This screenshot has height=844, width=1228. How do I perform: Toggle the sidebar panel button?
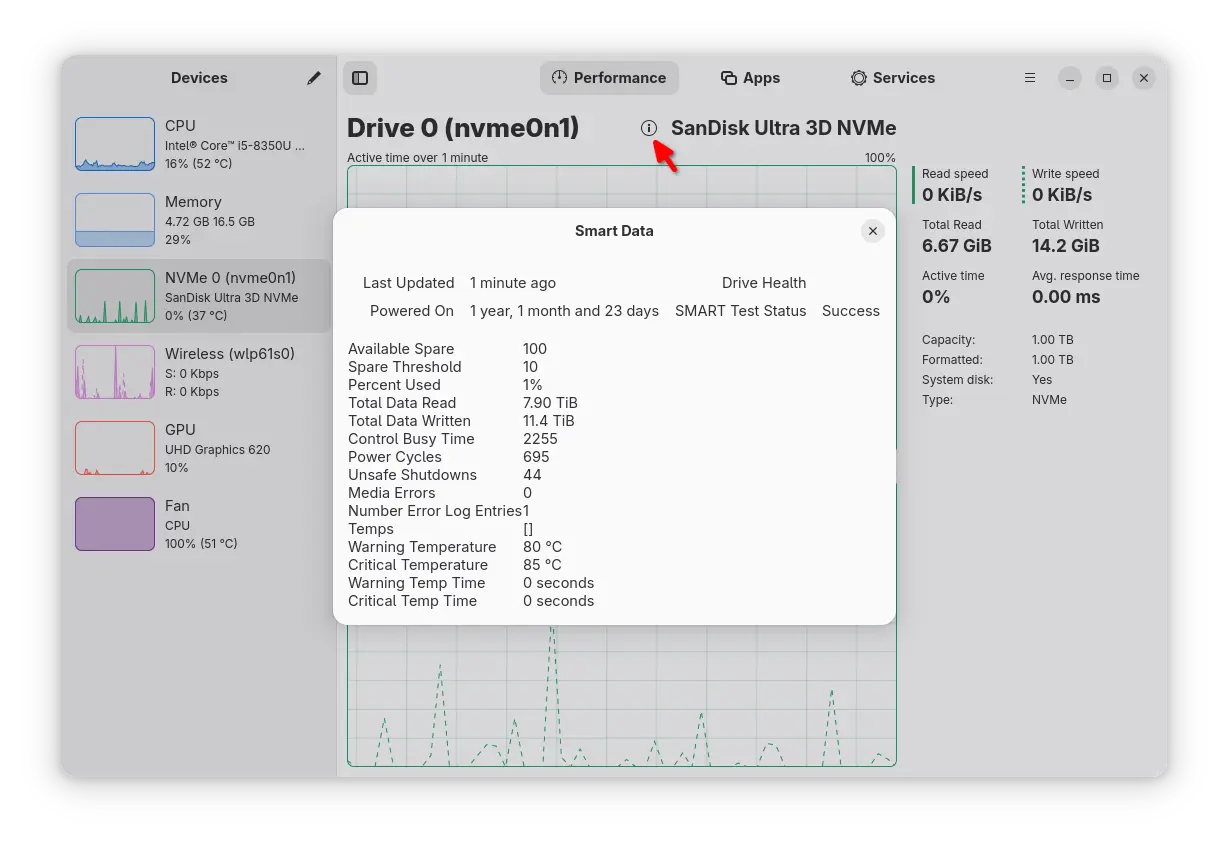360,78
